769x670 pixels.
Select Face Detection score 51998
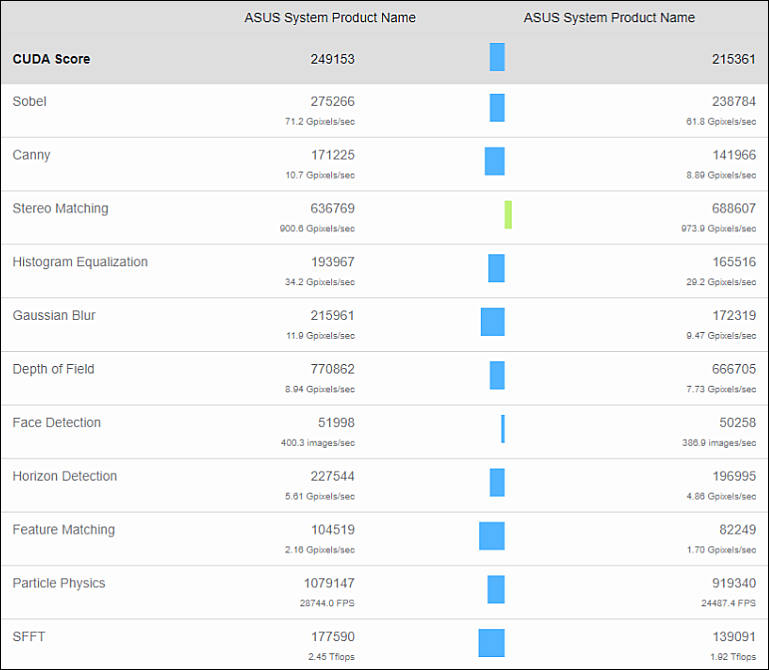(336, 422)
